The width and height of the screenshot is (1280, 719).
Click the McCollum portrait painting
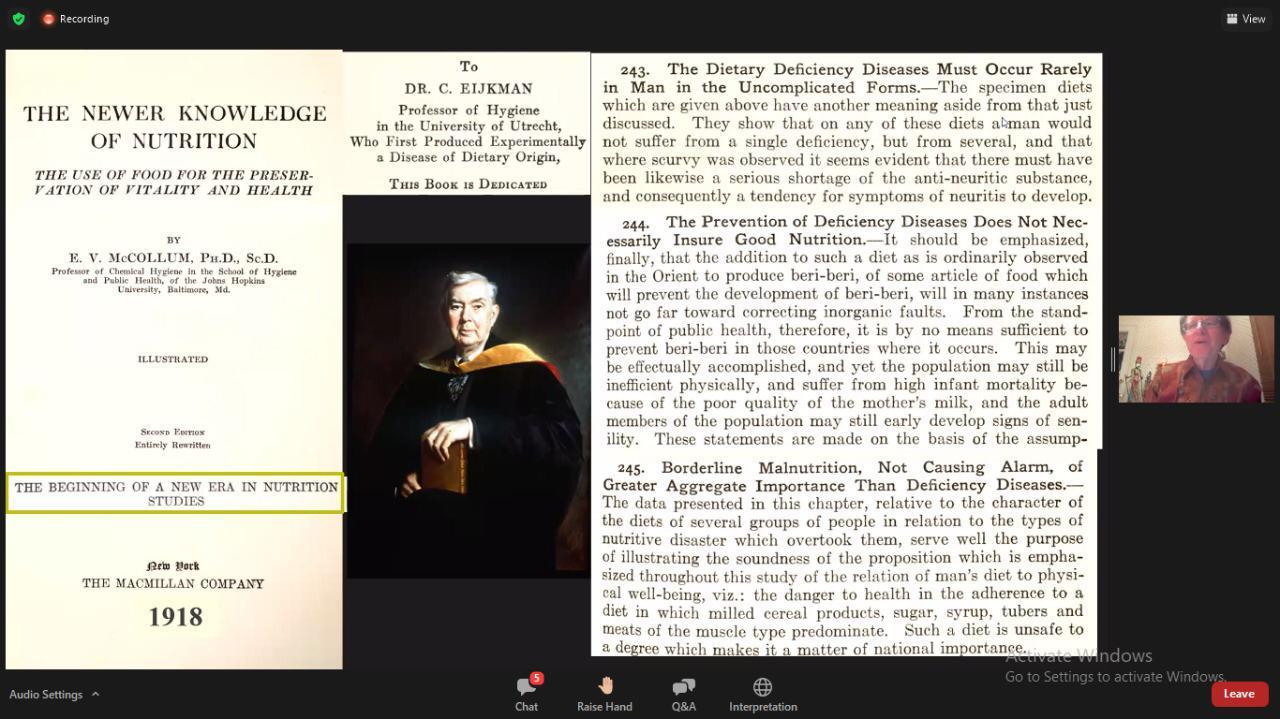(x=467, y=410)
